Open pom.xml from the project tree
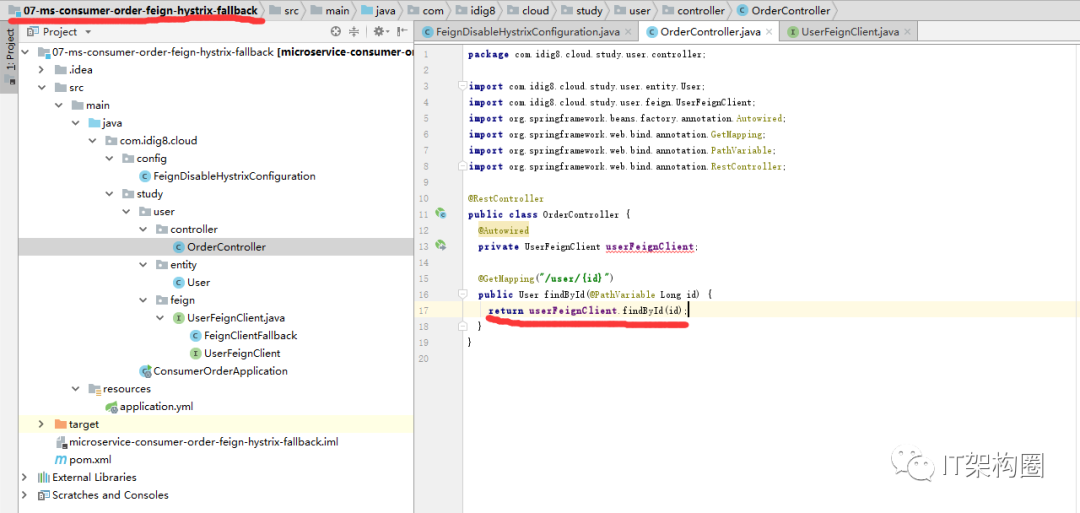 point(89,460)
